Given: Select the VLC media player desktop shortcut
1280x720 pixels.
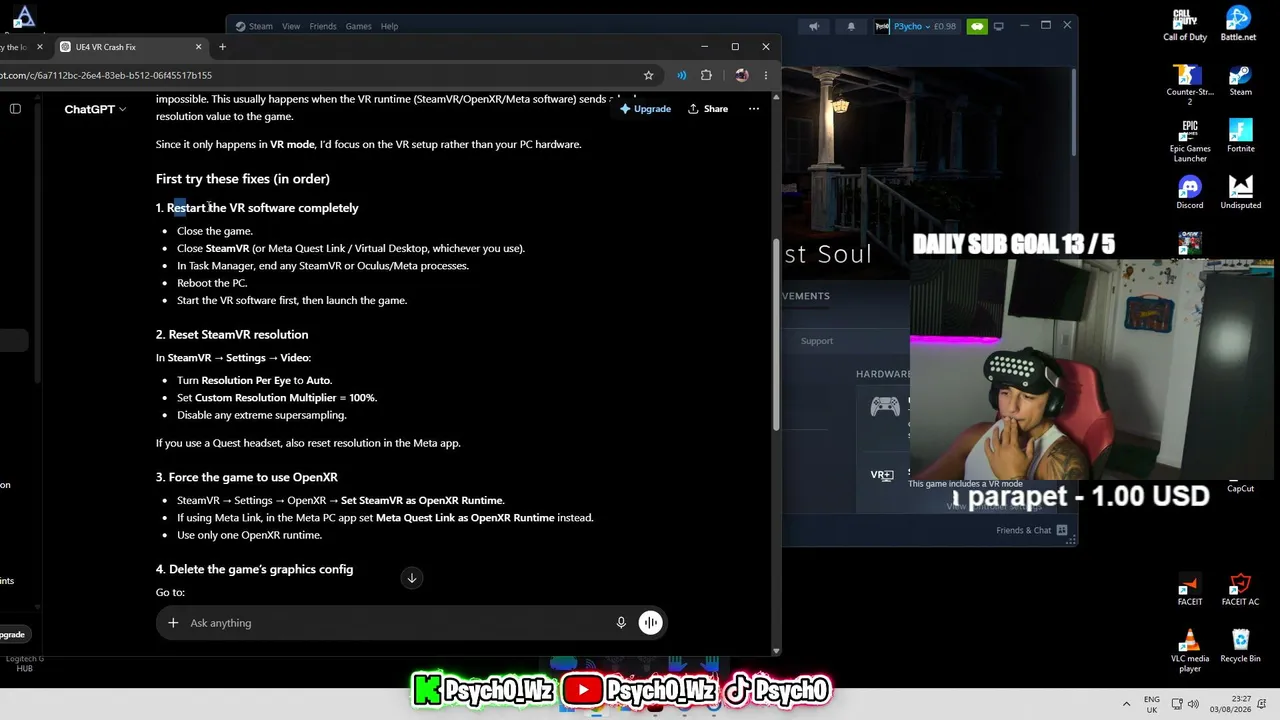Looking at the screenshot, I should [x=1190, y=651].
